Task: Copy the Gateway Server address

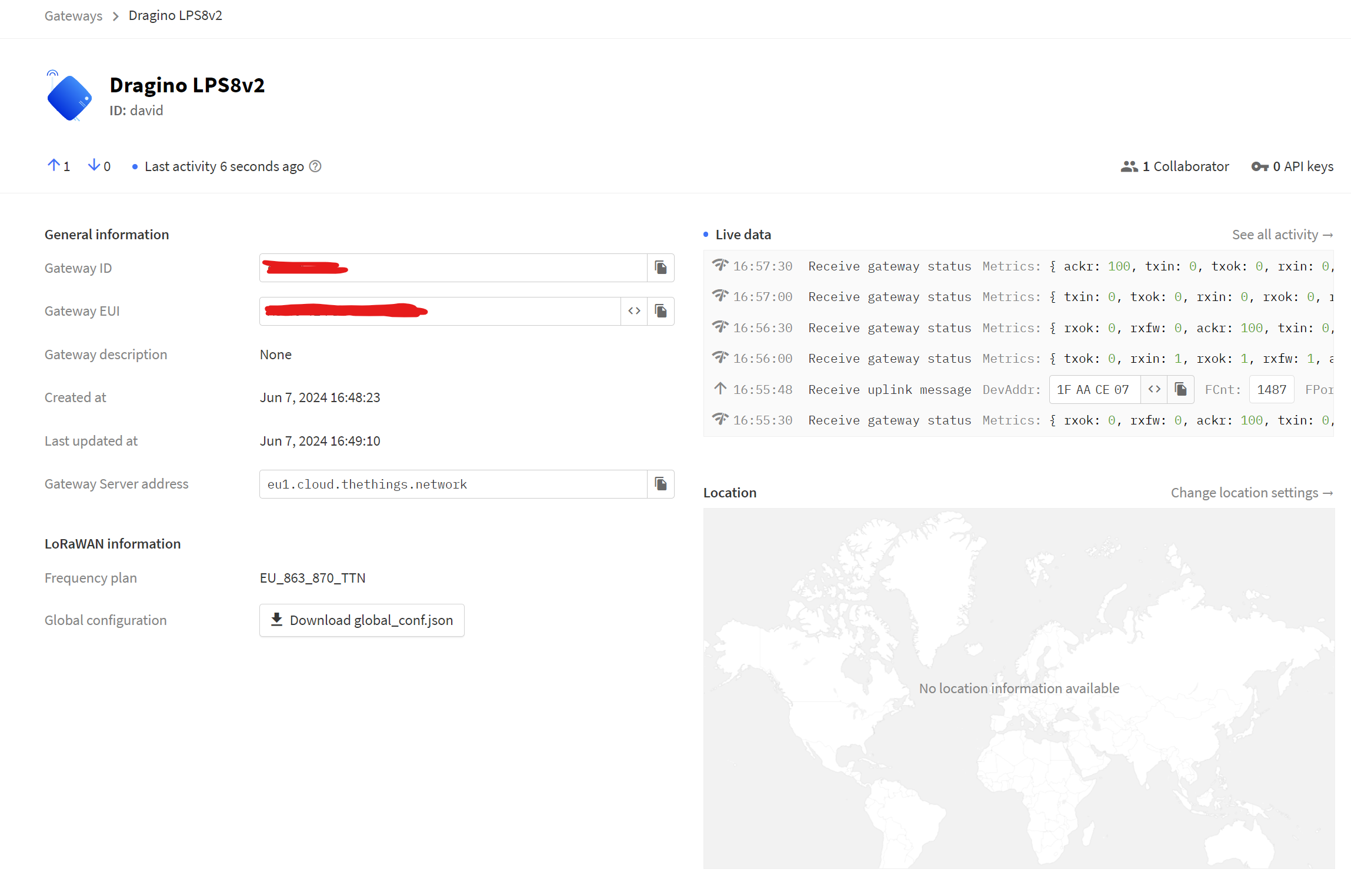Action: [661, 484]
